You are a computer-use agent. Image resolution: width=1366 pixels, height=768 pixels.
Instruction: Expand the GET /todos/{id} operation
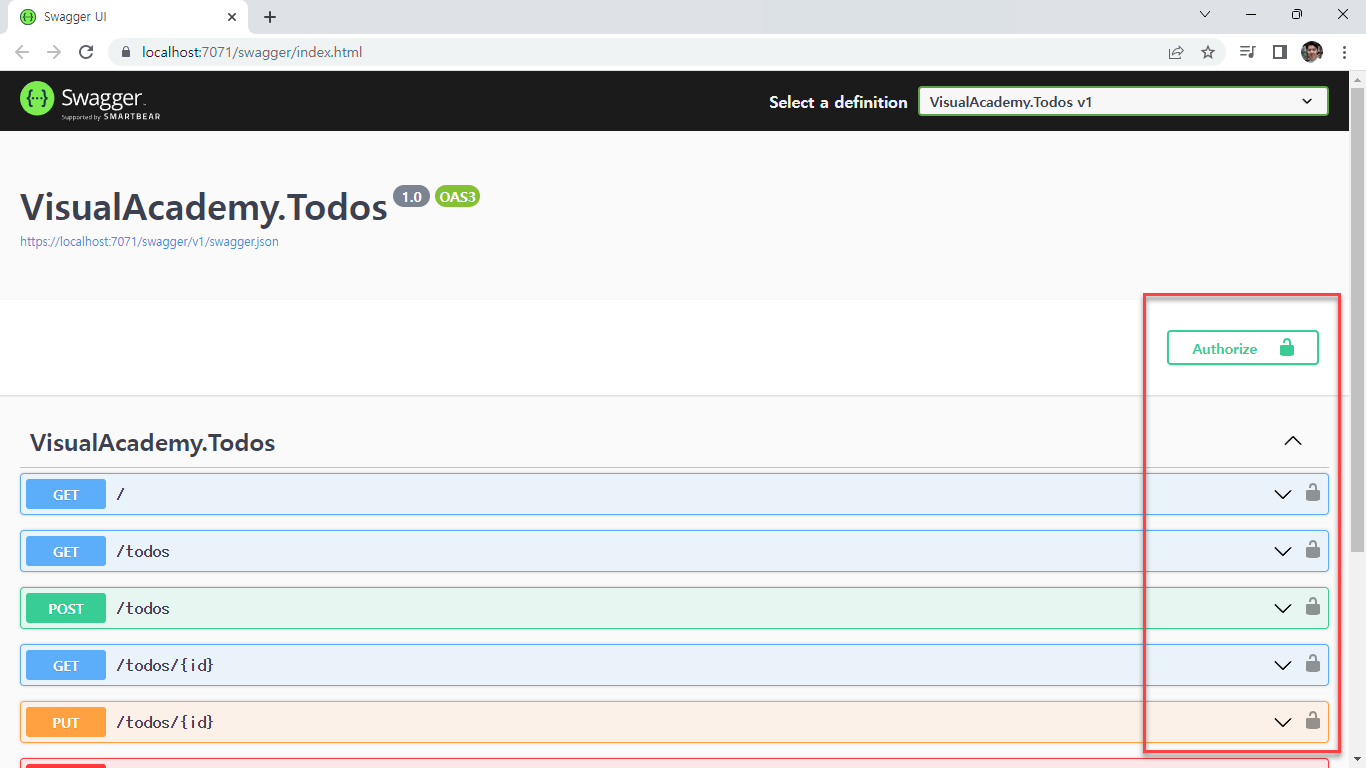click(x=1282, y=665)
